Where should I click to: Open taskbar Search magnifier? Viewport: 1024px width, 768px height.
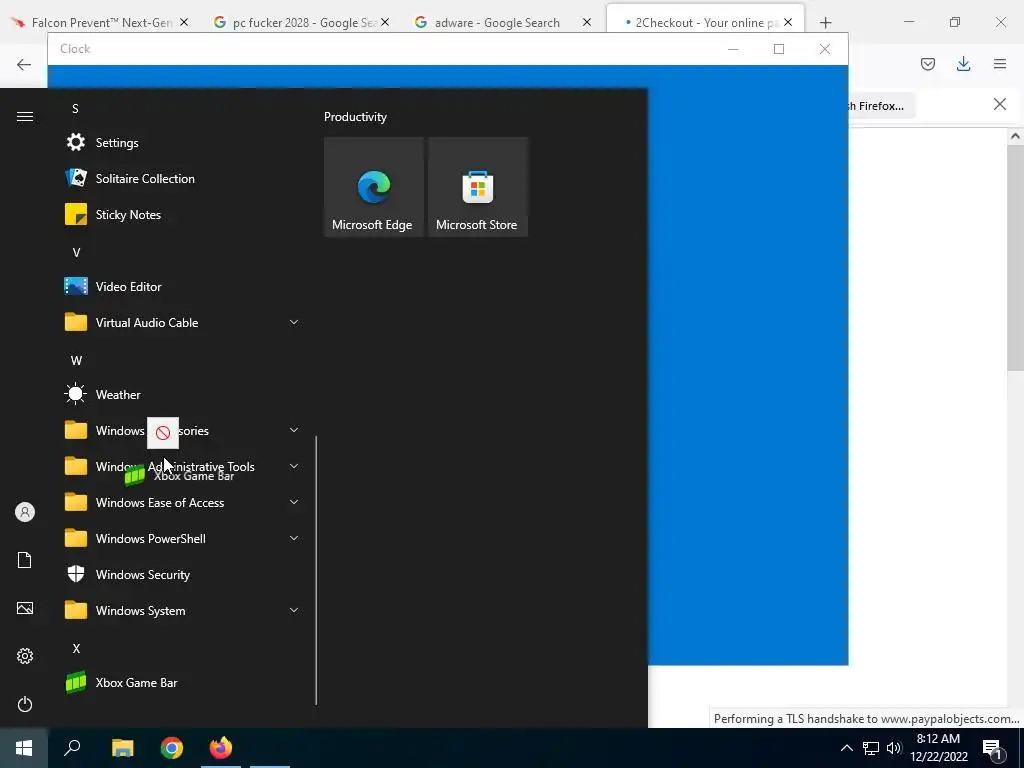point(72,748)
